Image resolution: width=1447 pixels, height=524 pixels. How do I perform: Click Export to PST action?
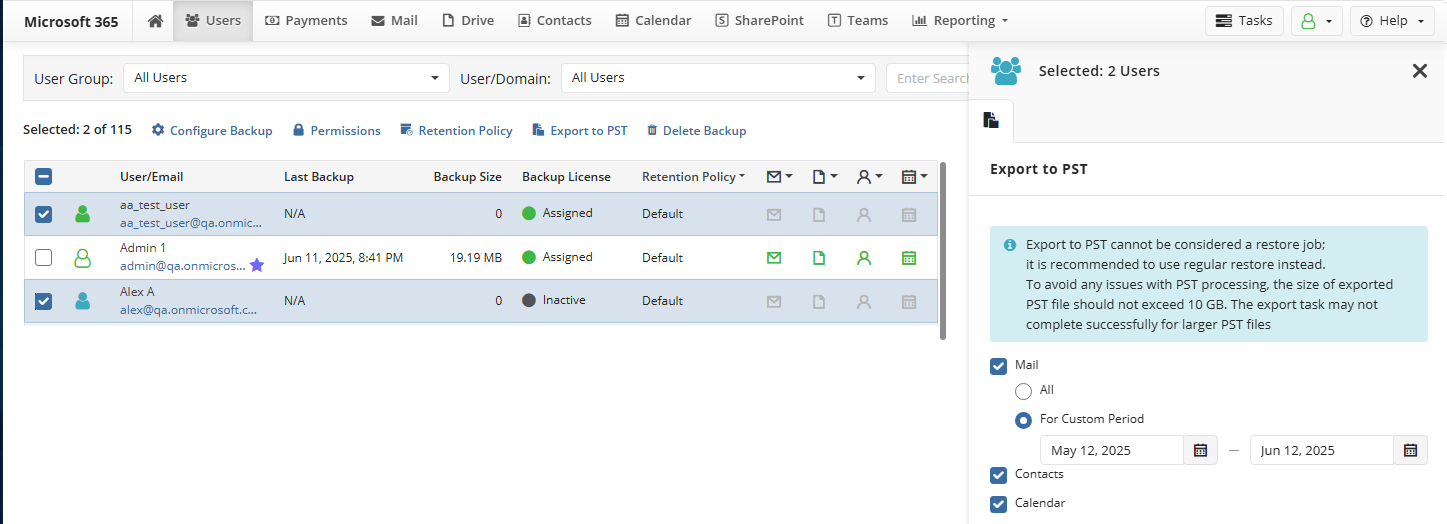(x=580, y=130)
